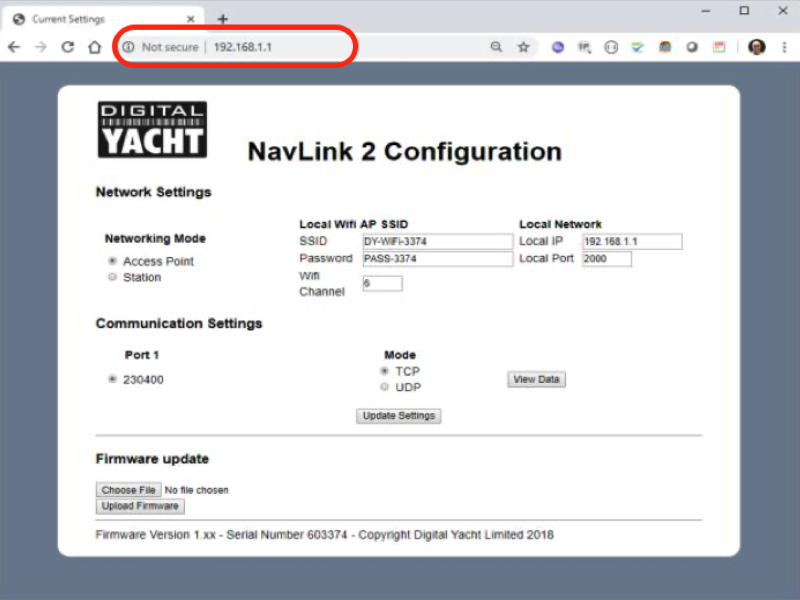Select TCP mode

385,371
